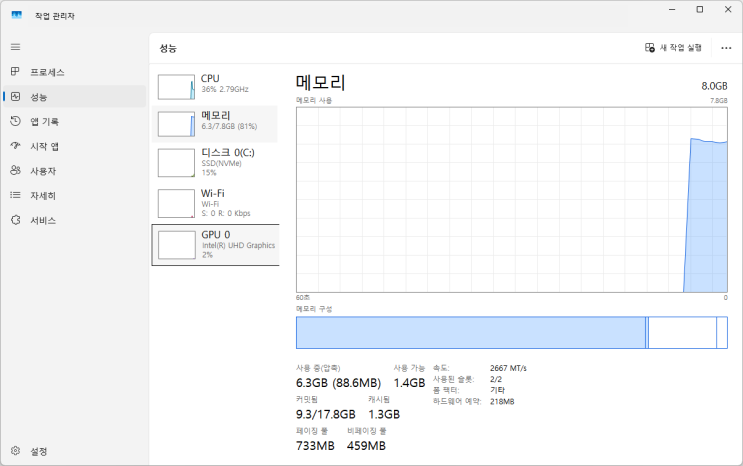The image size is (743, 466).
Task: Click the 733MB paged pool value
Action: (x=315, y=446)
